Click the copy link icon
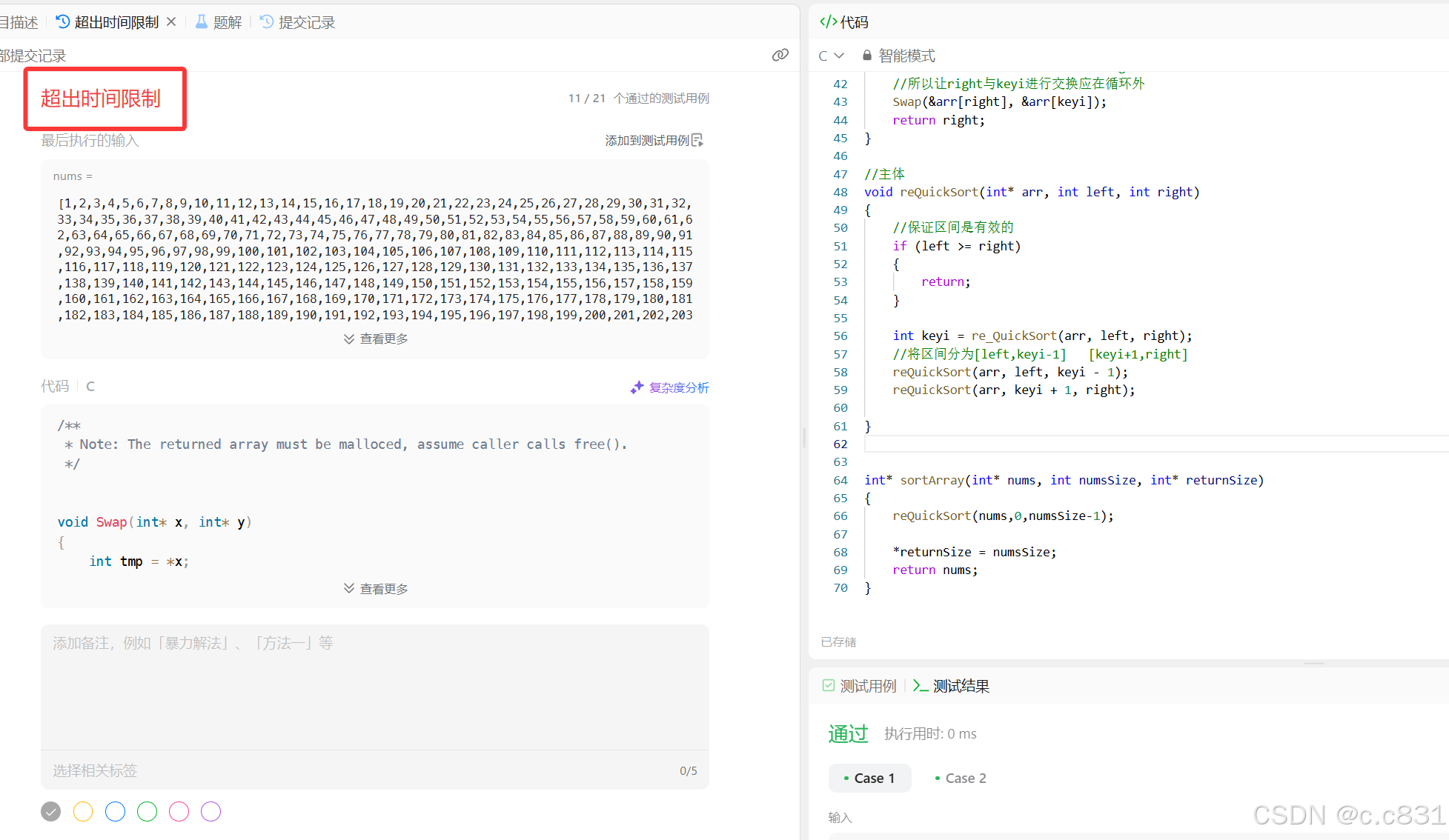The image size is (1449, 840). pos(780,55)
